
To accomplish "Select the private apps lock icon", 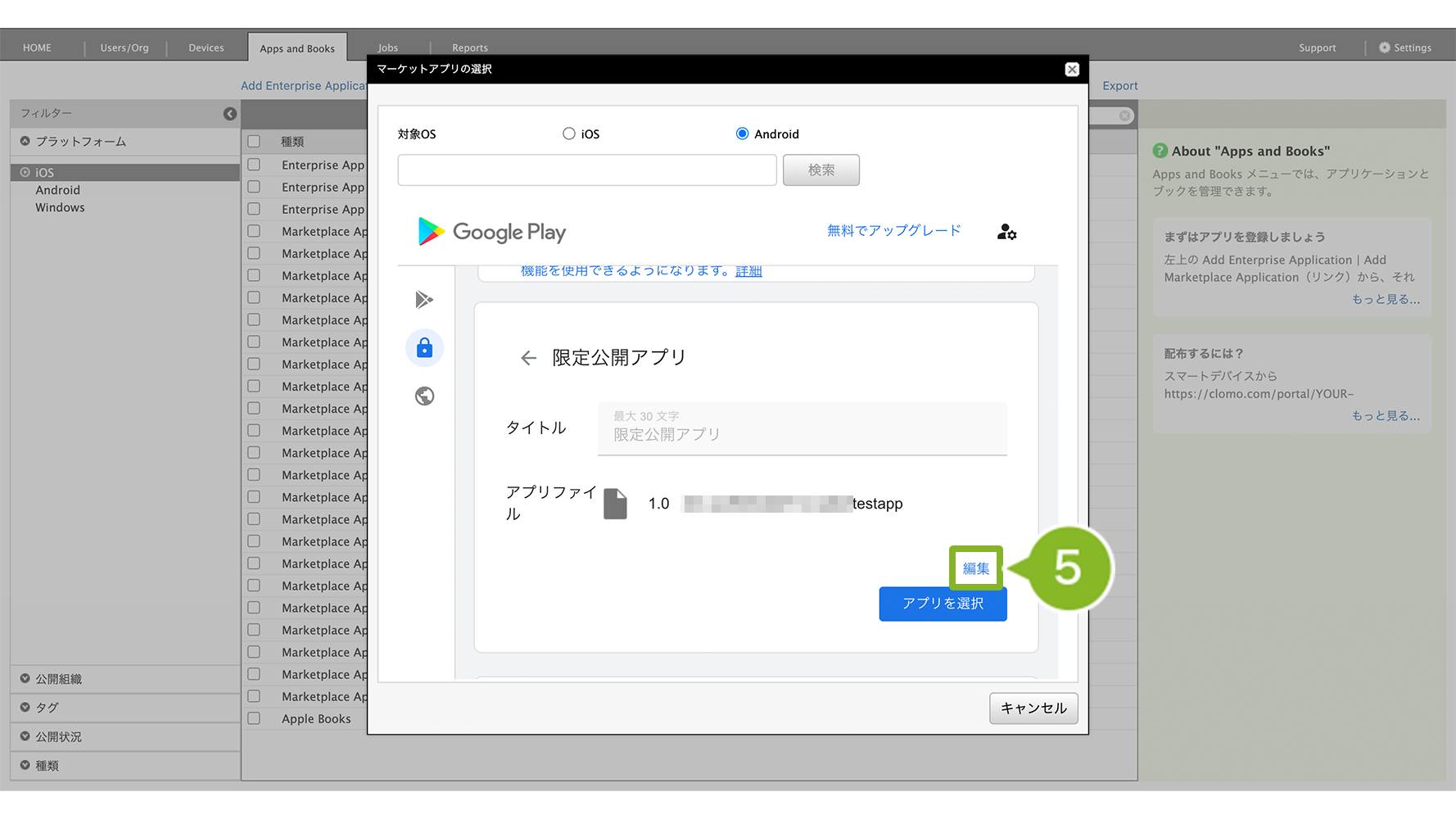I will click(424, 348).
